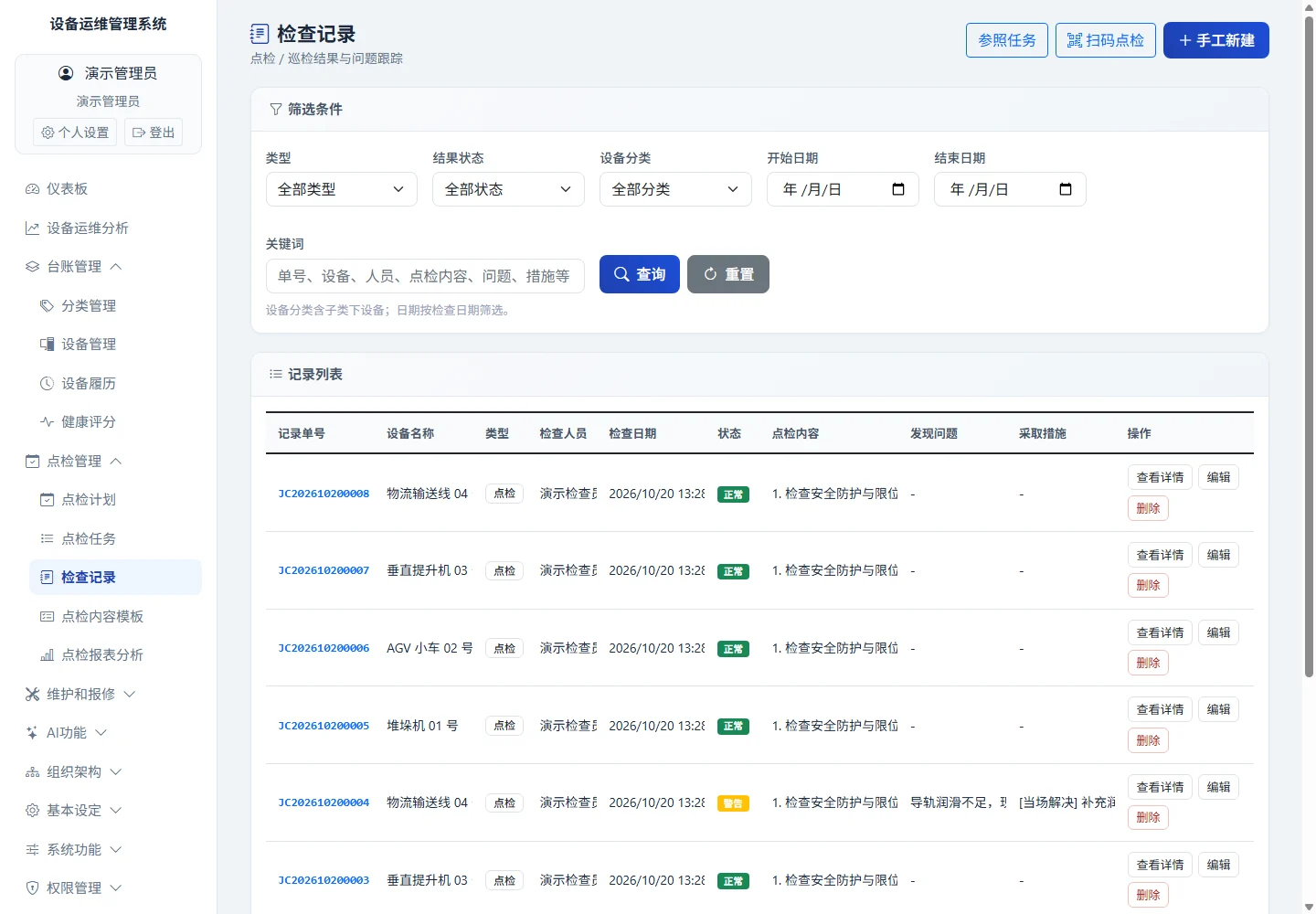Edit record JC202610200006
1316x914 pixels.
(x=1218, y=632)
